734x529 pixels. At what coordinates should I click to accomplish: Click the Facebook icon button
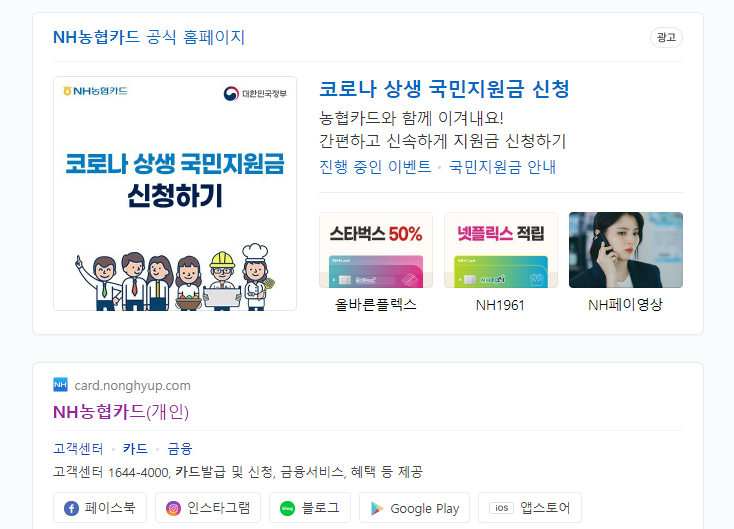tap(71, 508)
